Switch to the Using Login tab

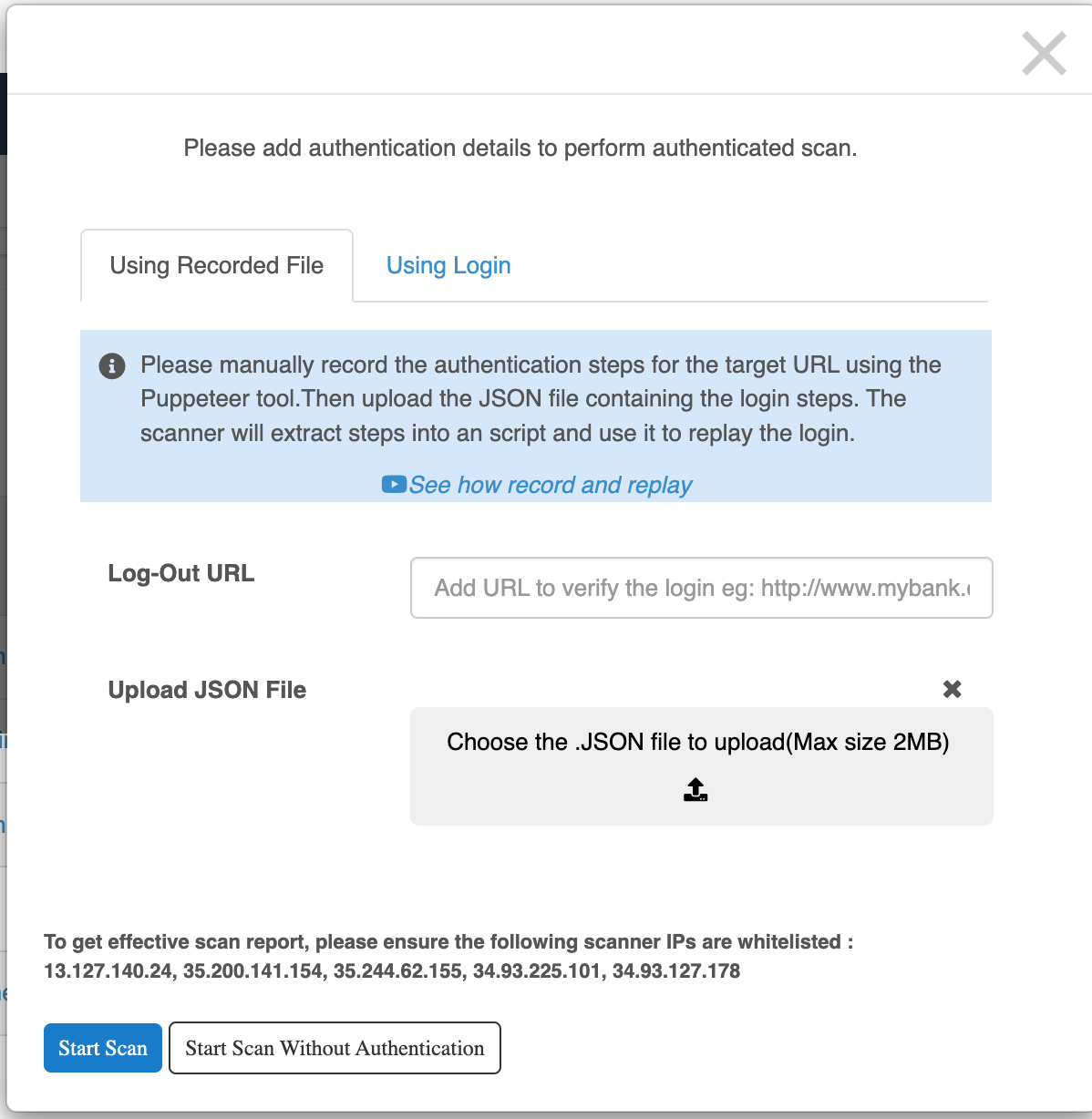[448, 265]
